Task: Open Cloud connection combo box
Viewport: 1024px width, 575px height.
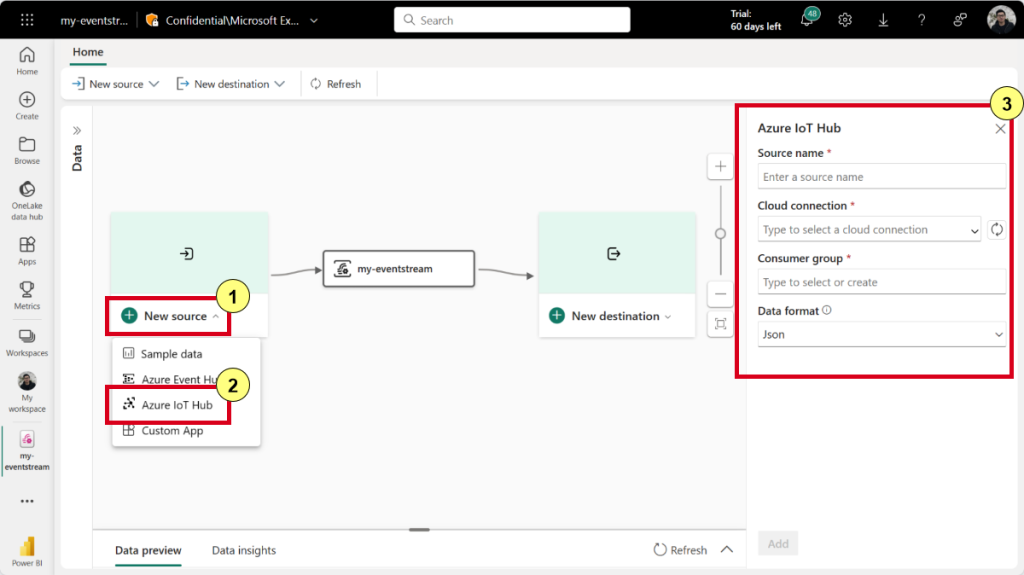Action: pos(869,229)
